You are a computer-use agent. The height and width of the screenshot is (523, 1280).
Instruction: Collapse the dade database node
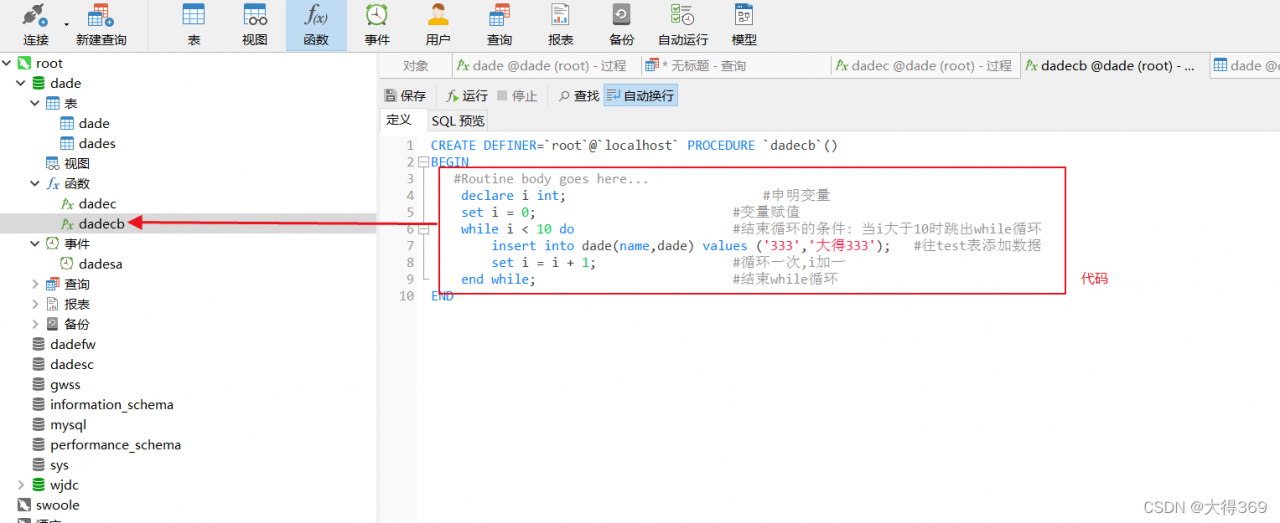21,83
